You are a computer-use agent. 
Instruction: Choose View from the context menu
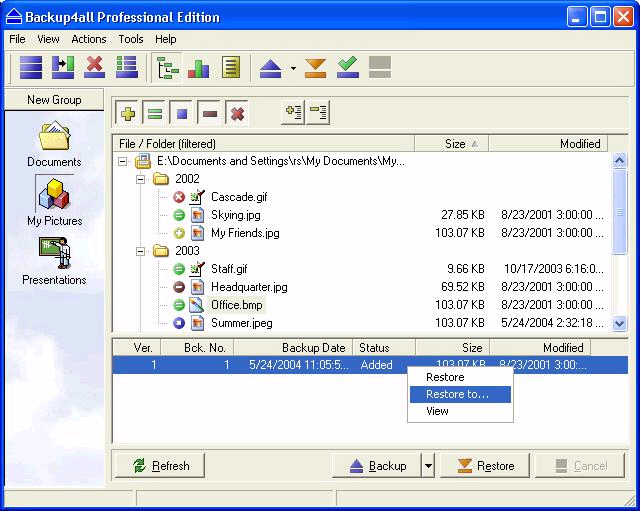[460, 411]
